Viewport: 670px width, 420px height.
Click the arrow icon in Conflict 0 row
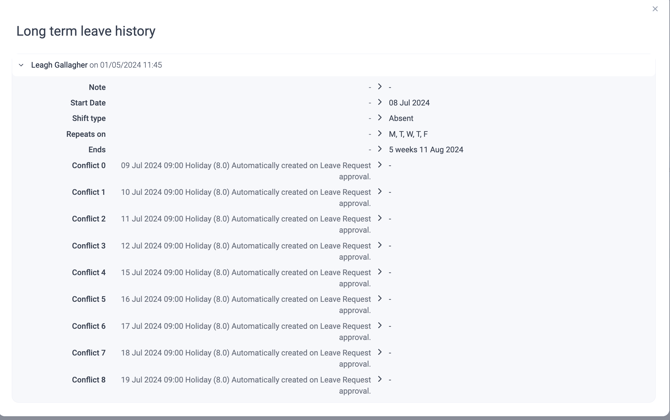click(379, 165)
